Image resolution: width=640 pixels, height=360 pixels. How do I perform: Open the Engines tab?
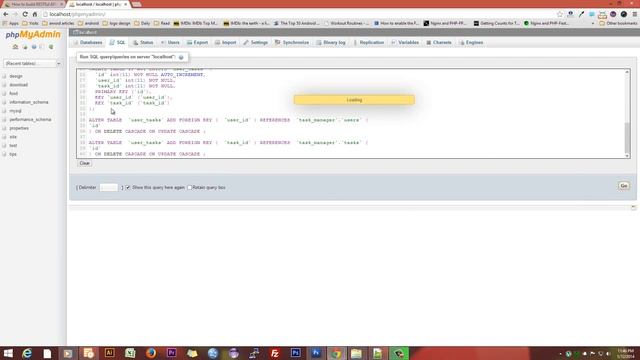click(x=471, y=42)
